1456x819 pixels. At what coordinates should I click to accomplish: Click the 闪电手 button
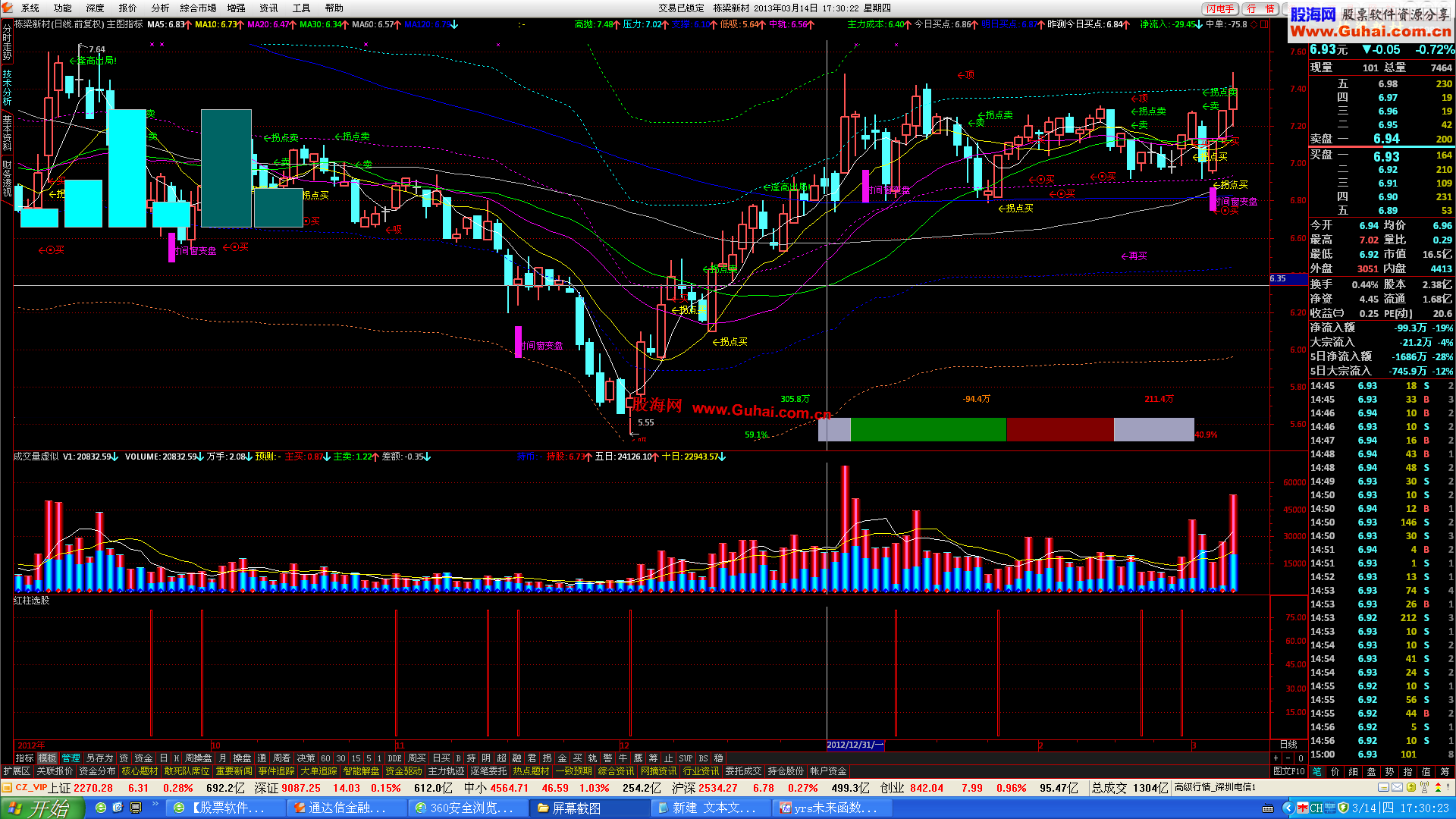(x=1220, y=8)
